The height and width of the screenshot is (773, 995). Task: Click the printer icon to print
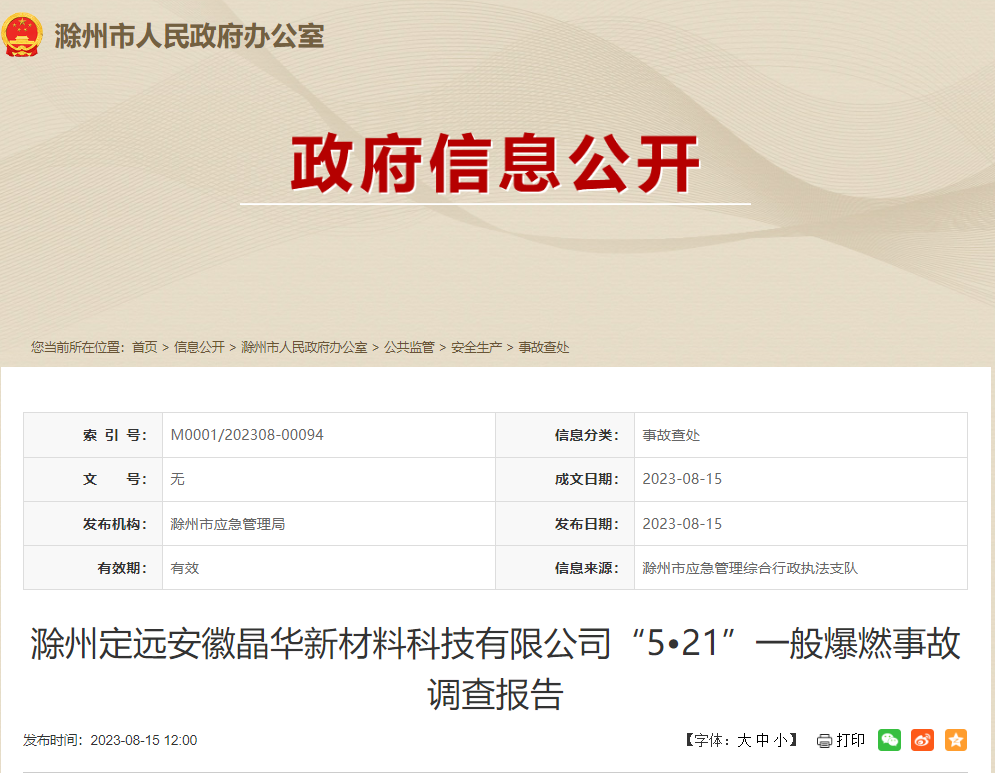[824, 741]
